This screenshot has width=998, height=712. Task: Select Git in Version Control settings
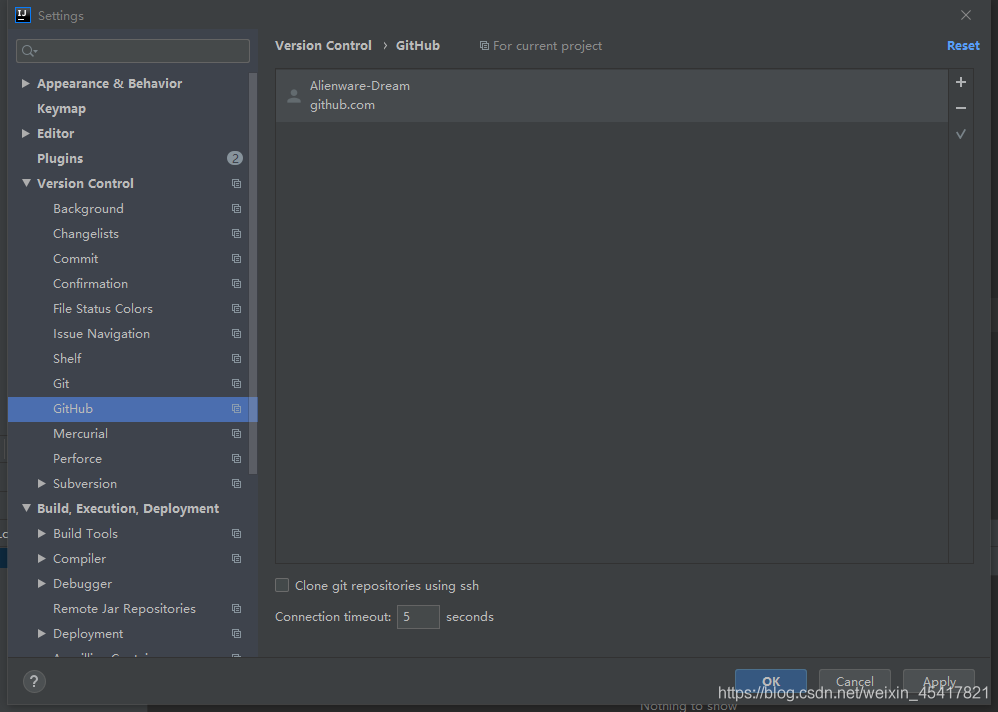(x=61, y=384)
